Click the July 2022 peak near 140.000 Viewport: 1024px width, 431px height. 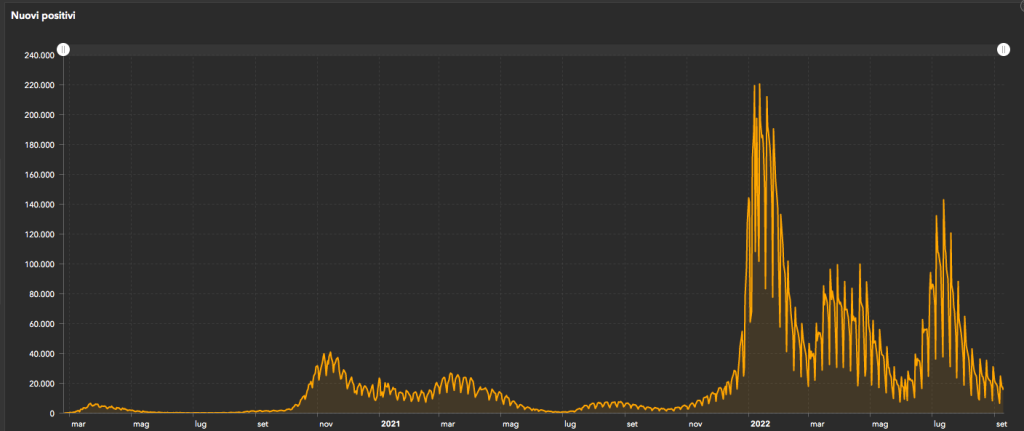click(942, 201)
